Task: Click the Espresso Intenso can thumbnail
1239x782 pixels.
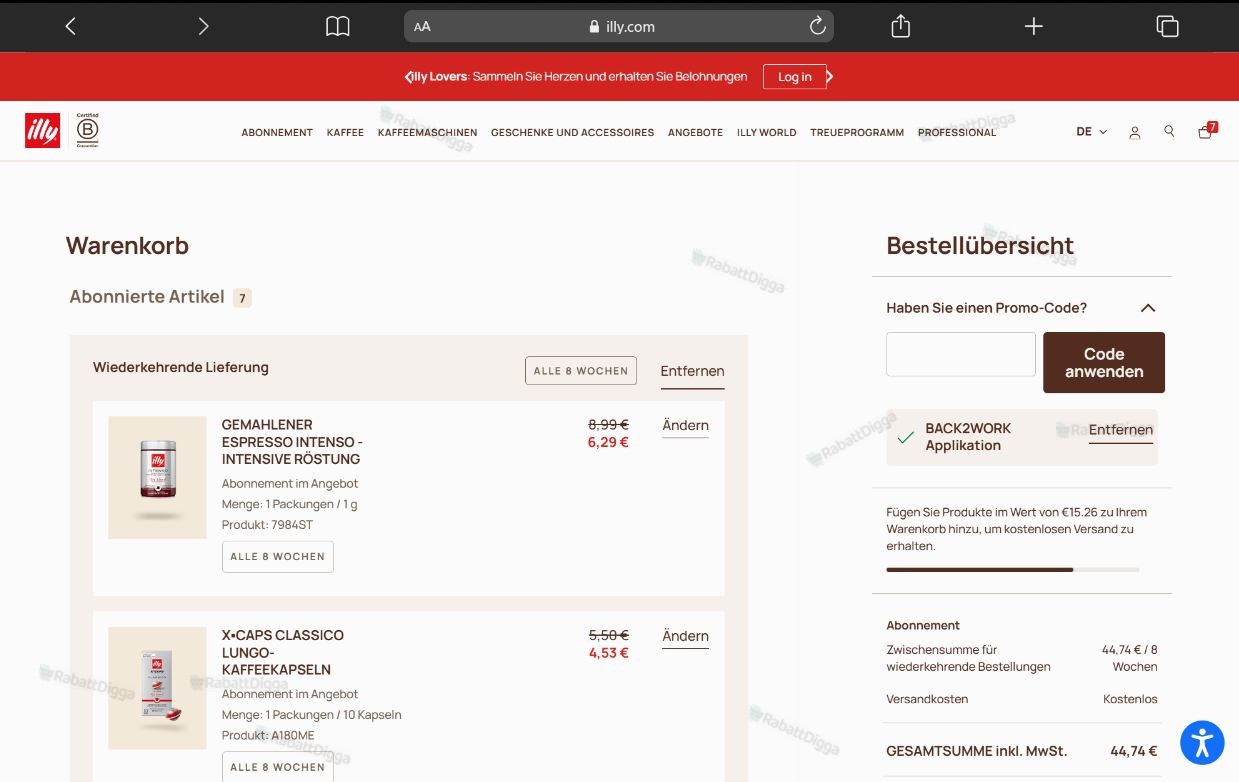Action: click(157, 477)
